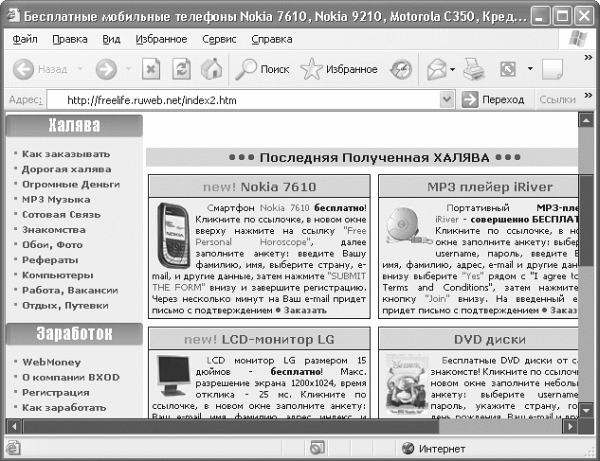Click the Print icon in the toolbar
The image size is (600, 461).
pos(473,69)
